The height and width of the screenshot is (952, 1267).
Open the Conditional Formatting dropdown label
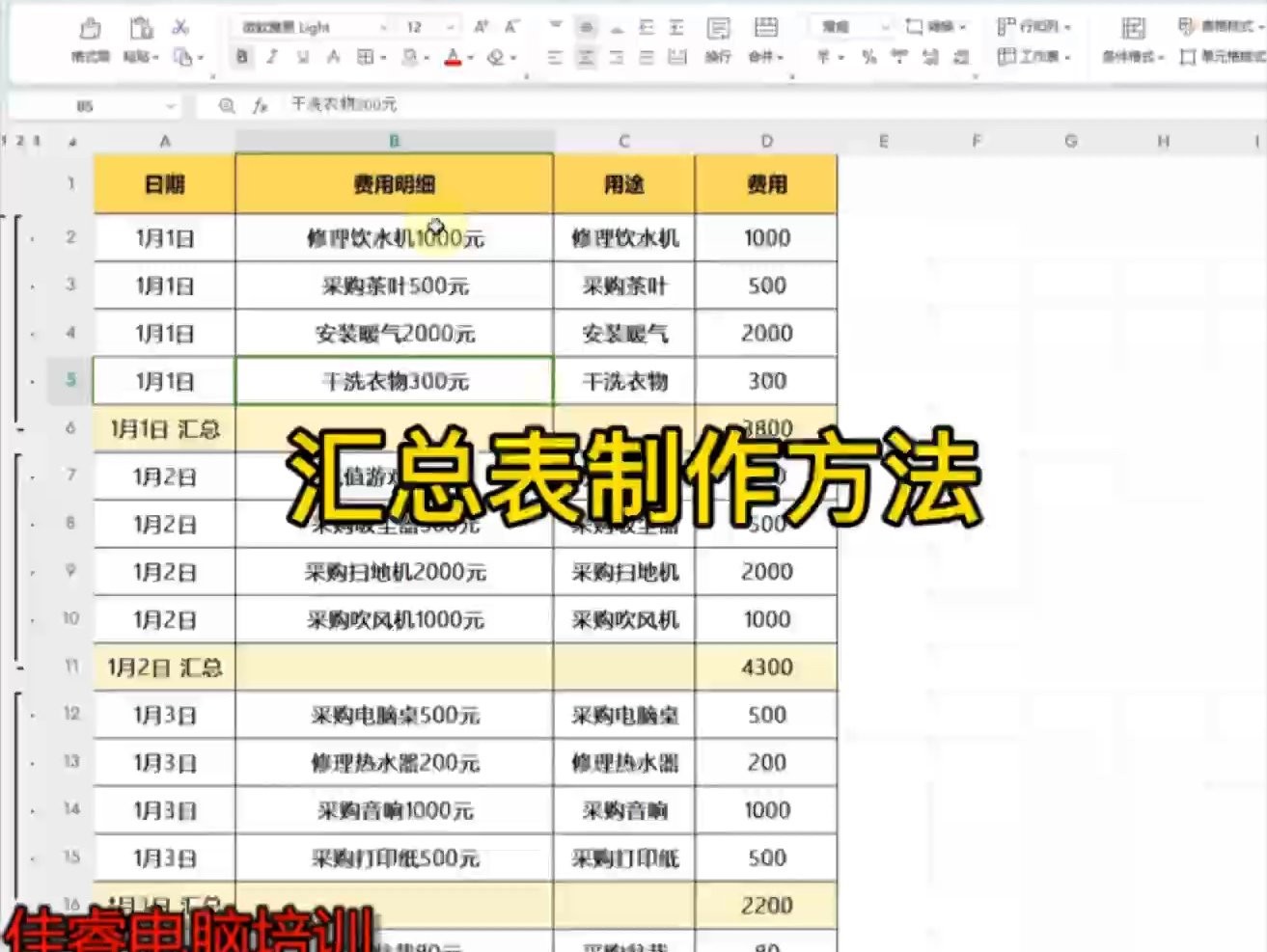pyautogui.click(x=1133, y=58)
